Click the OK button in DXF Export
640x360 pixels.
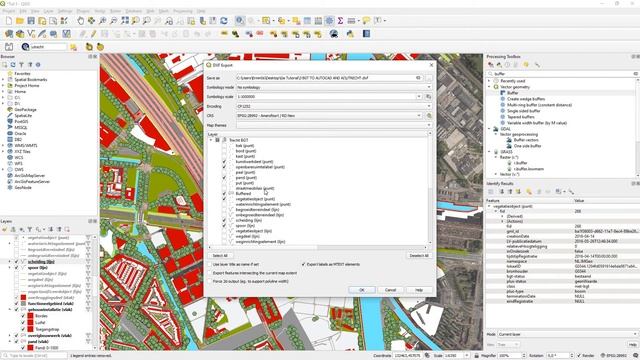point(362,290)
